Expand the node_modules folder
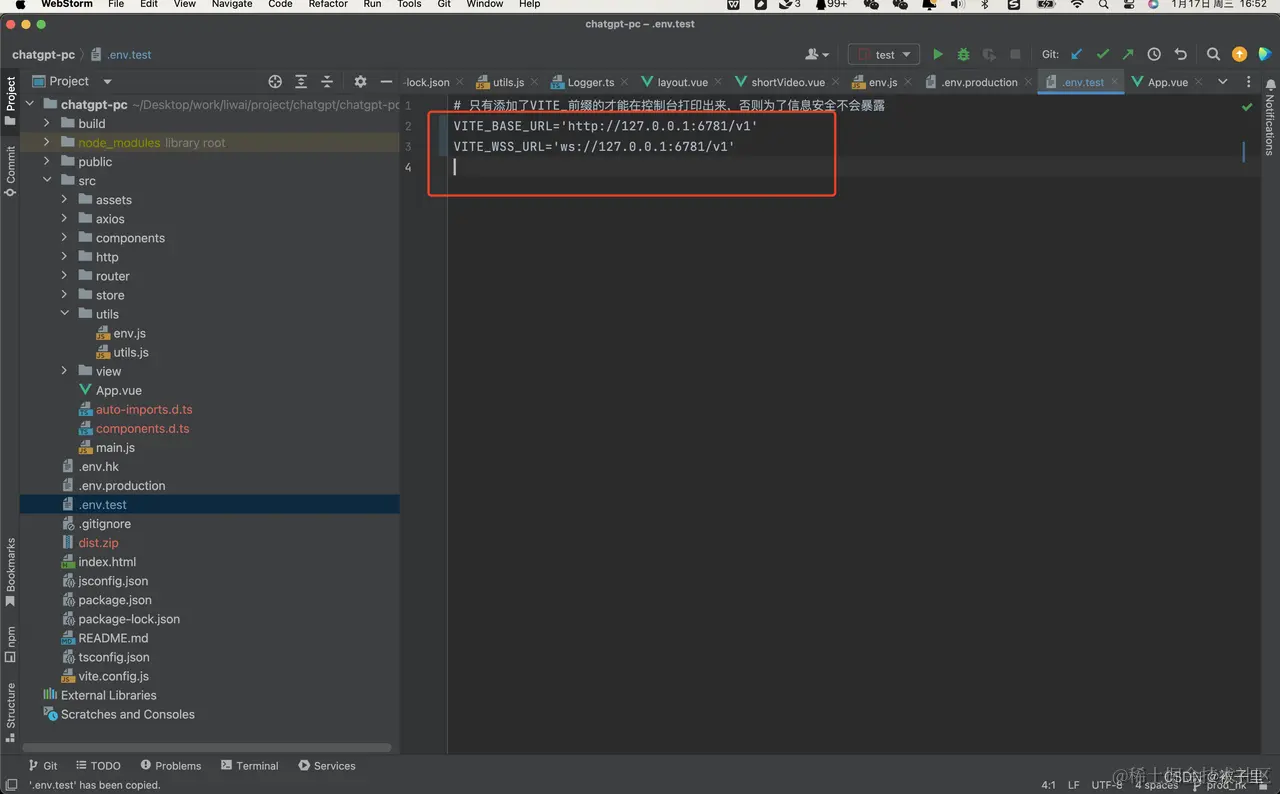 (x=47, y=142)
